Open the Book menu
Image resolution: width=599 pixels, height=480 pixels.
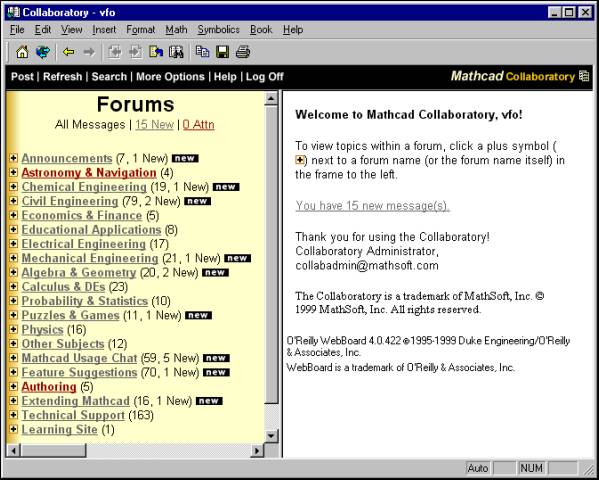tap(261, 30)
